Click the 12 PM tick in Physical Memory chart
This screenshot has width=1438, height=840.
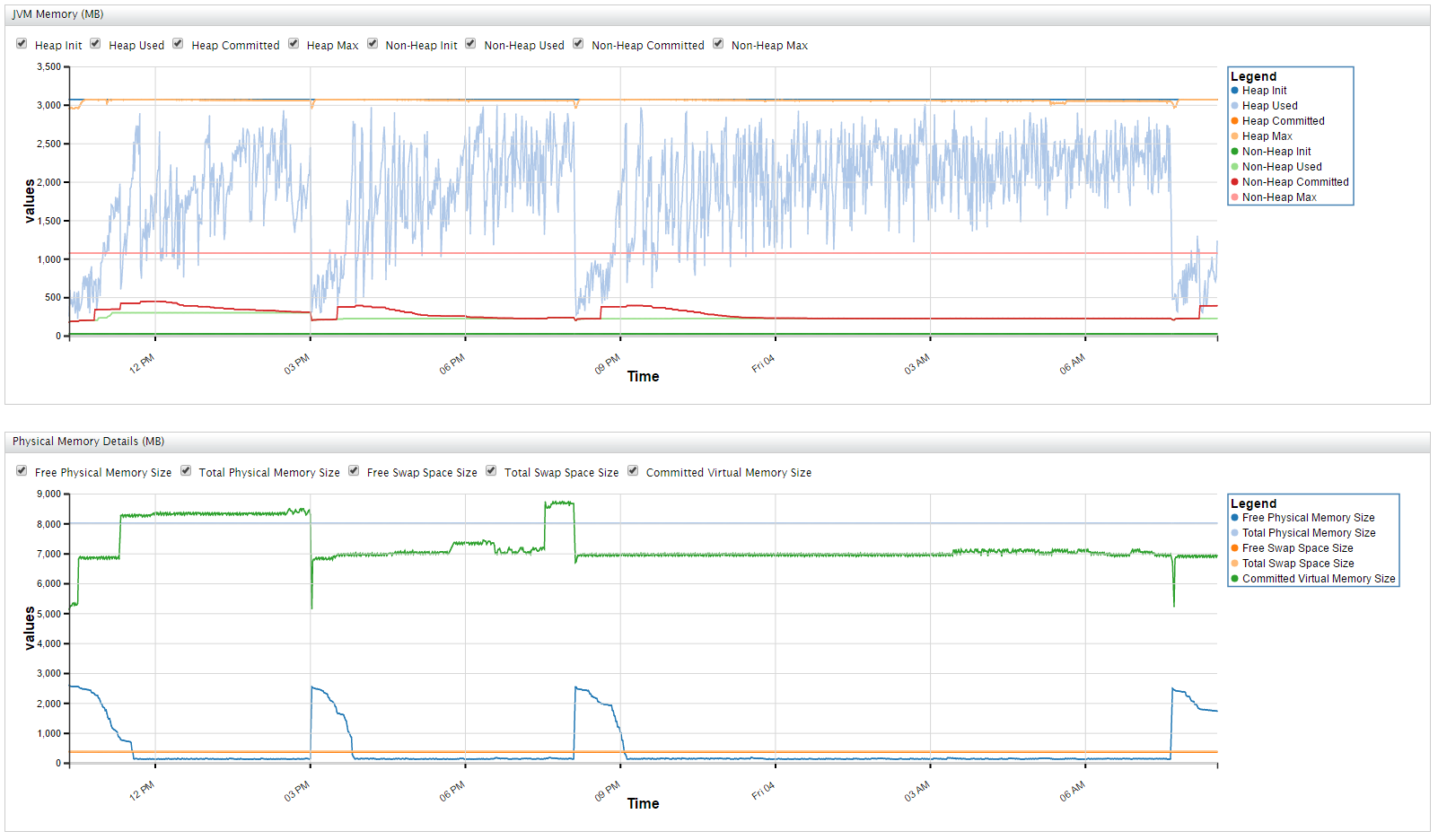click(x=142, y=791)
